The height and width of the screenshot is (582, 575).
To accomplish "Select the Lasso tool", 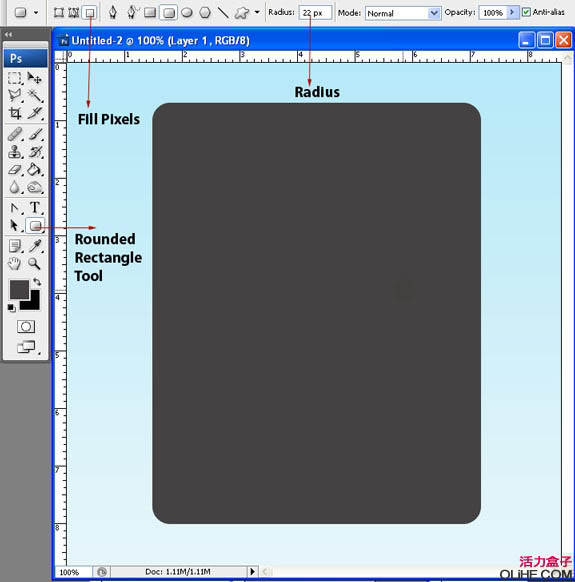I will click(x=14, y=95).
